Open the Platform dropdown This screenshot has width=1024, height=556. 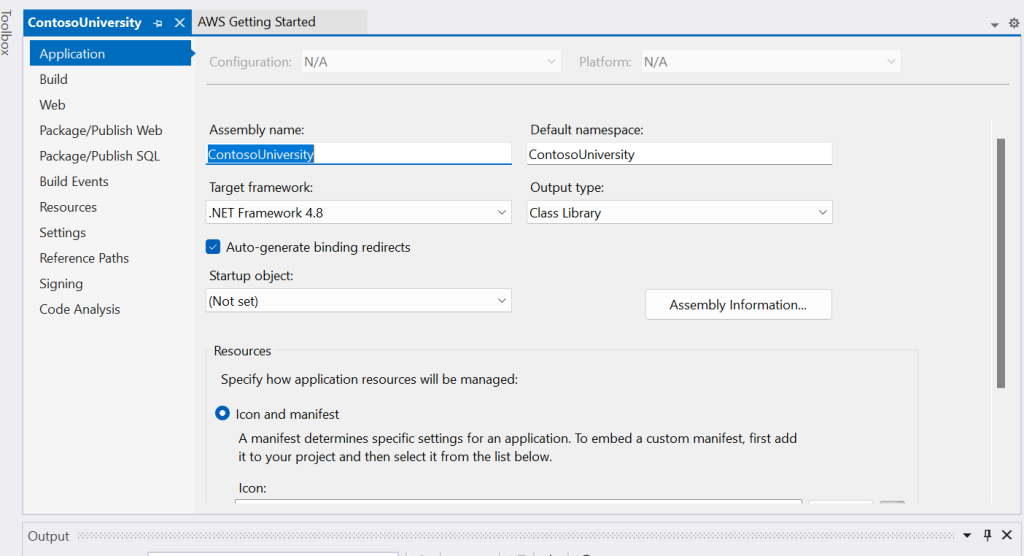tap(771, 61)
